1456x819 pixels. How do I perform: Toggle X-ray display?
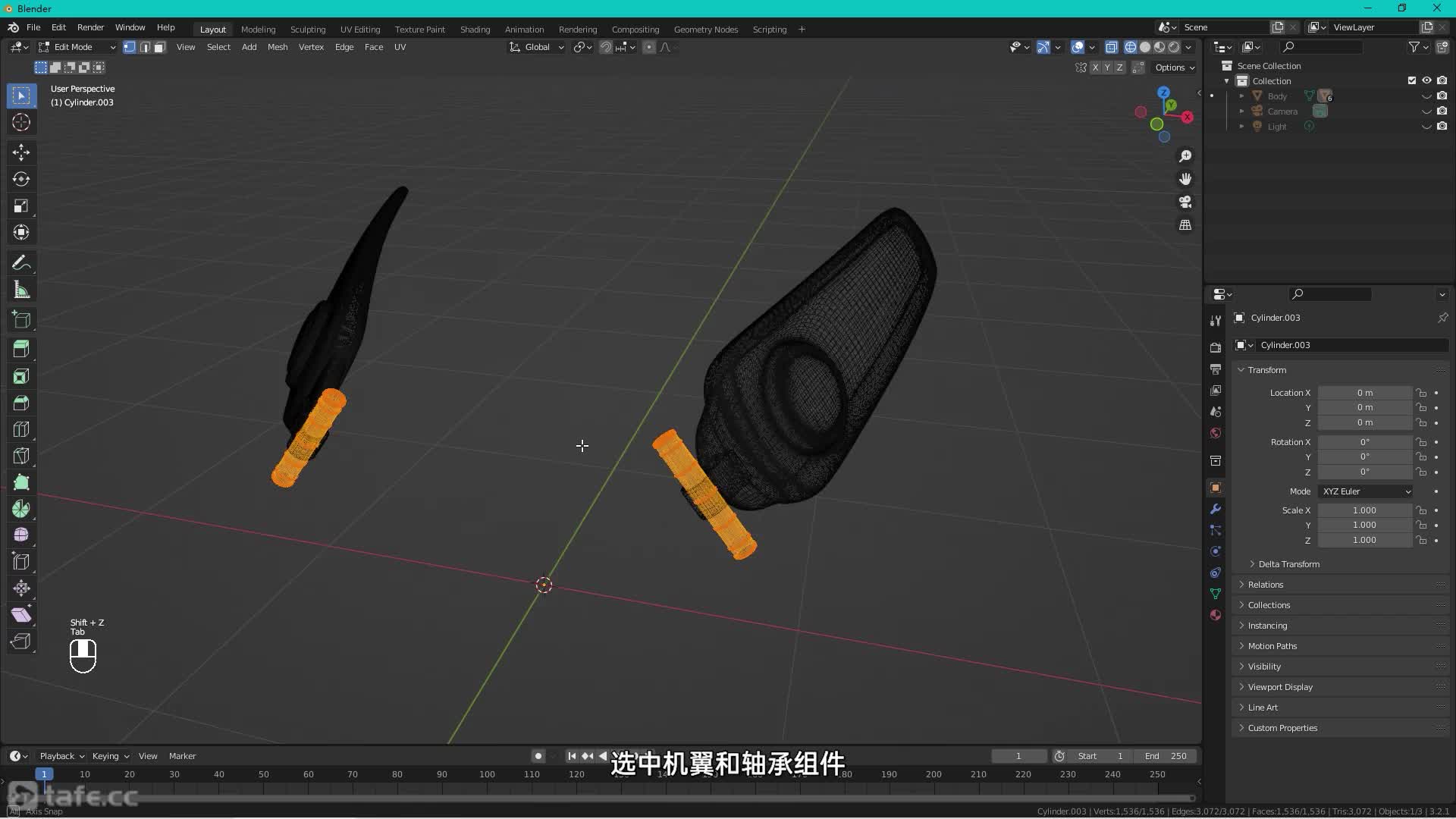point(1111,47)
